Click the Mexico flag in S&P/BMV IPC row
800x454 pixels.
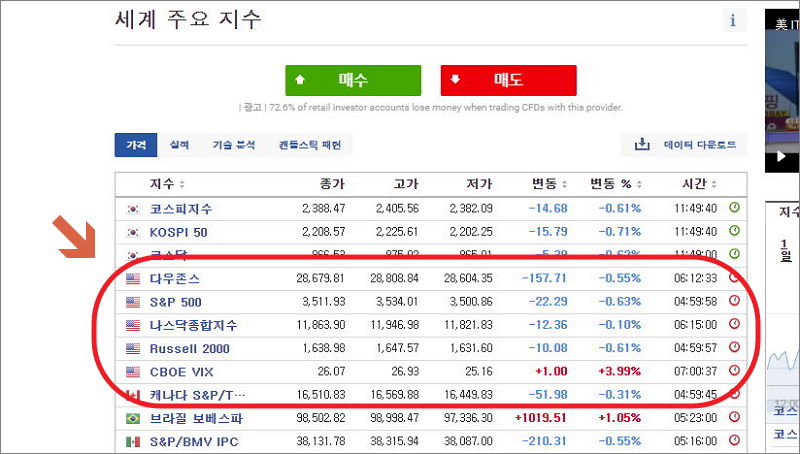click(x=133, y=442)
